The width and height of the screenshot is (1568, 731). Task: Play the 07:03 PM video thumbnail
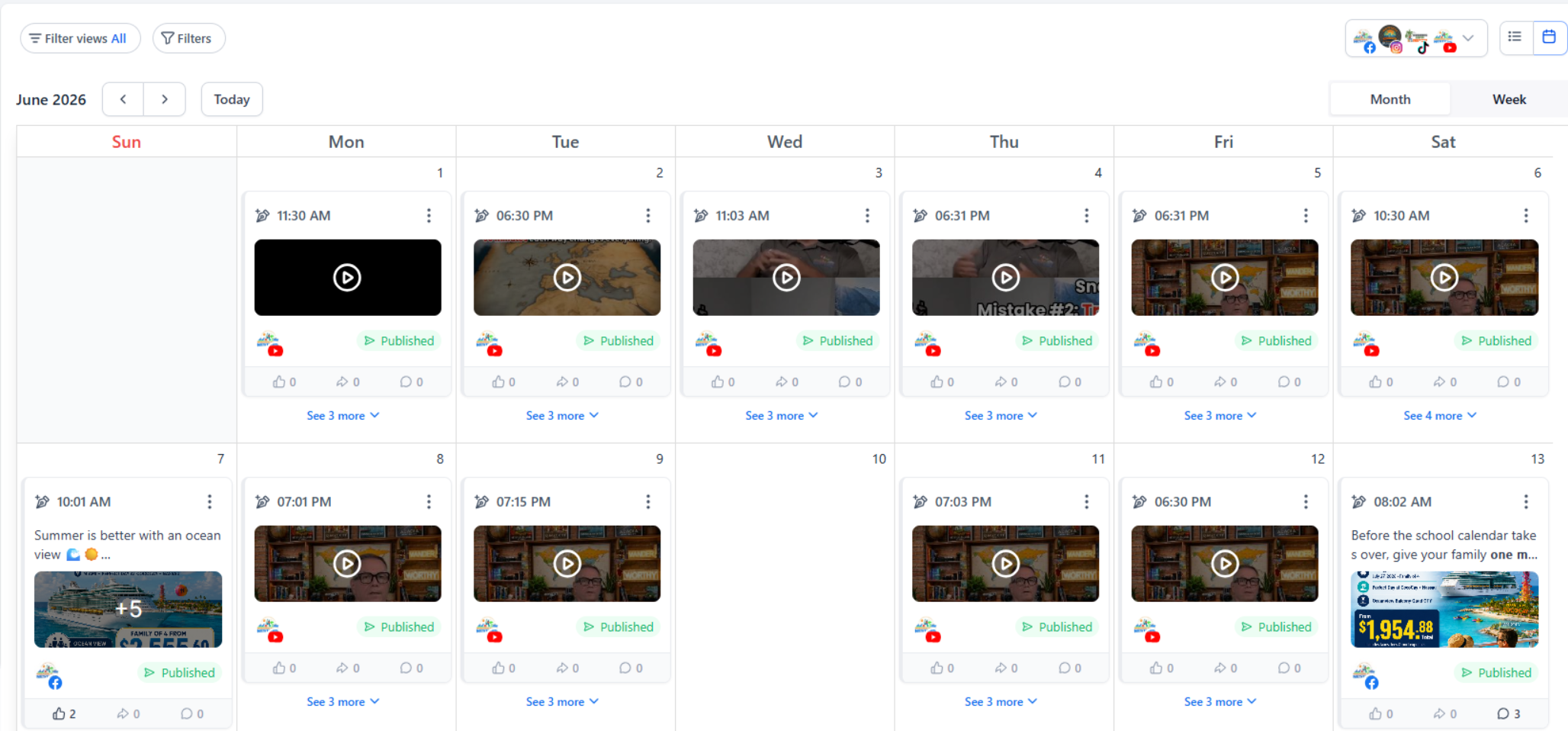pos(1005,564)
